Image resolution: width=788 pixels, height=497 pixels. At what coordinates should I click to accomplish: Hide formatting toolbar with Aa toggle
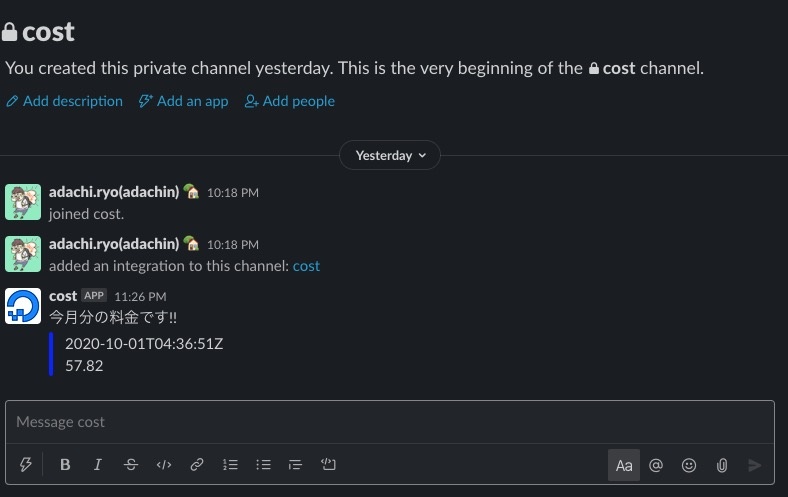(x=624, y=465)
